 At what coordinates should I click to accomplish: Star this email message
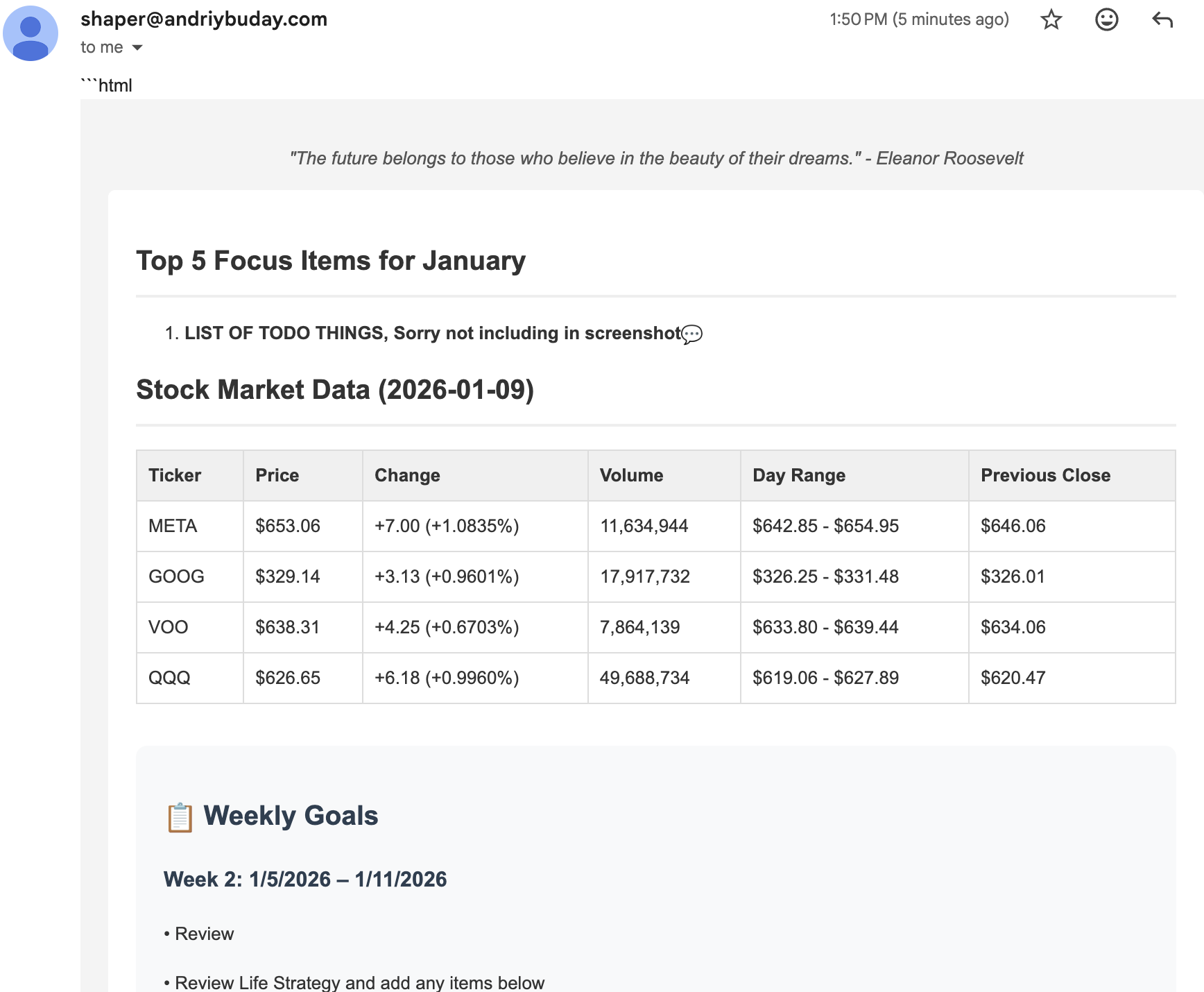(1051, 19)
